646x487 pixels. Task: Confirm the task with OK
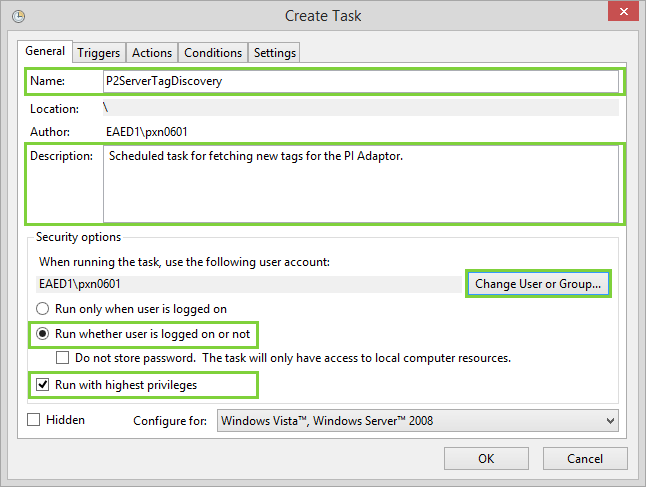click(486, 459)
